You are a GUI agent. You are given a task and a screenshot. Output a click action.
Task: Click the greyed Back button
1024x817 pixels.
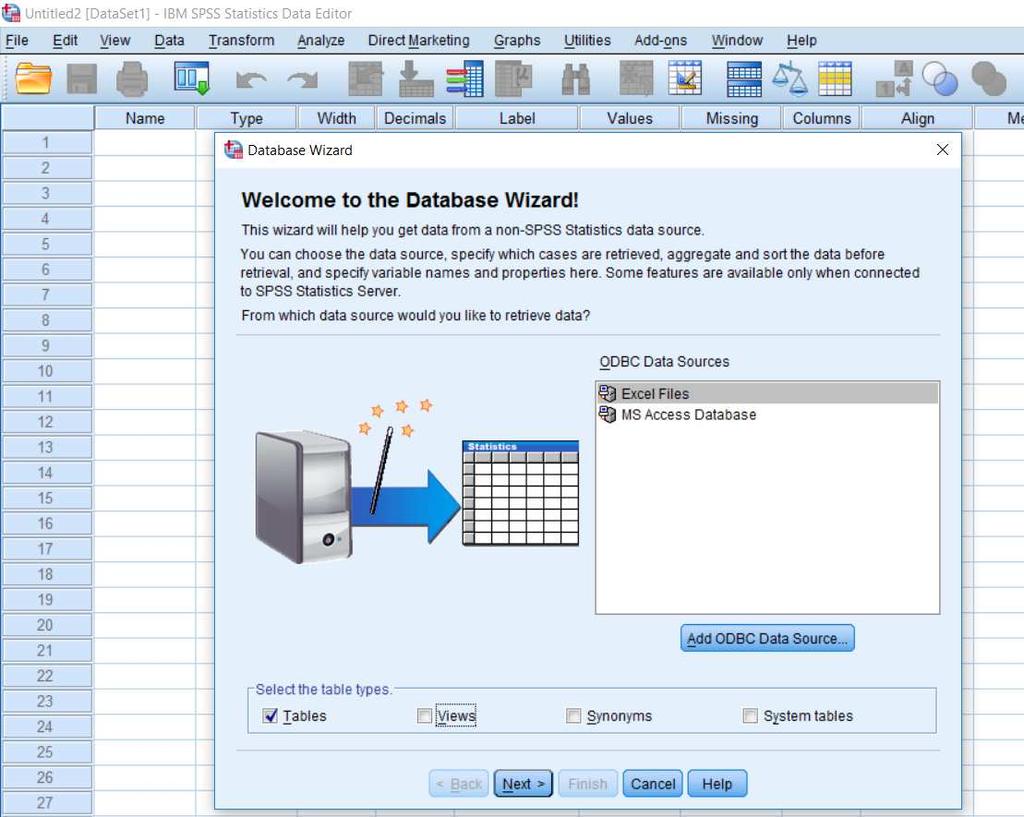458,784
